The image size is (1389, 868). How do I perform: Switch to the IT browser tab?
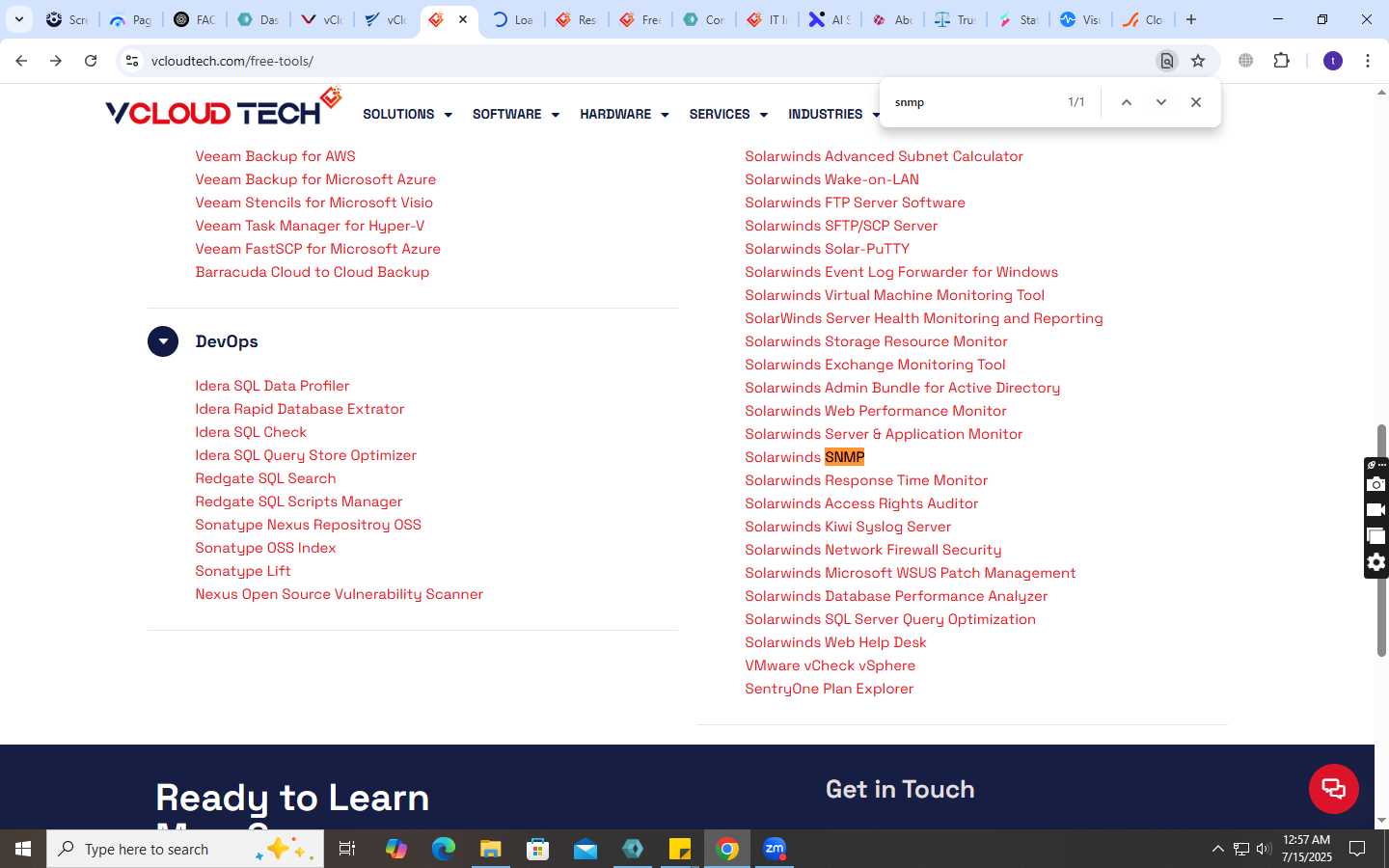(768, 19)
